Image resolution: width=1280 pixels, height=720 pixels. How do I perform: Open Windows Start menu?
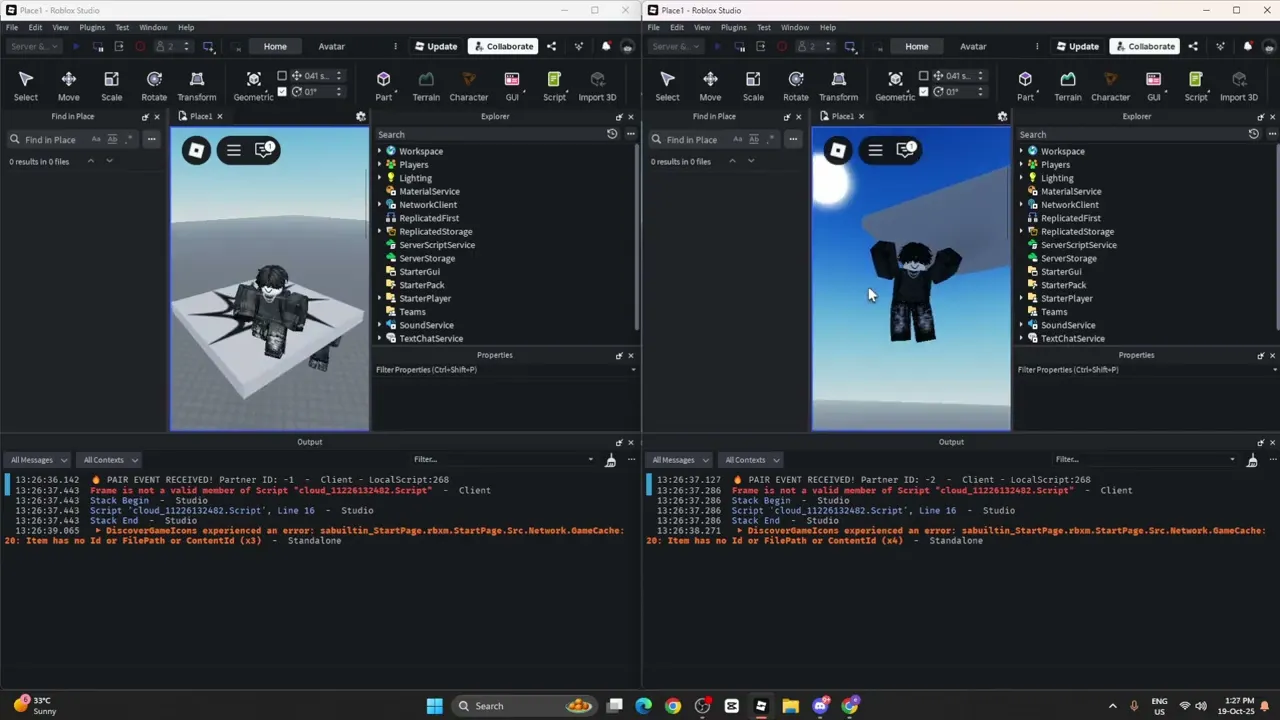pos(434,706)
